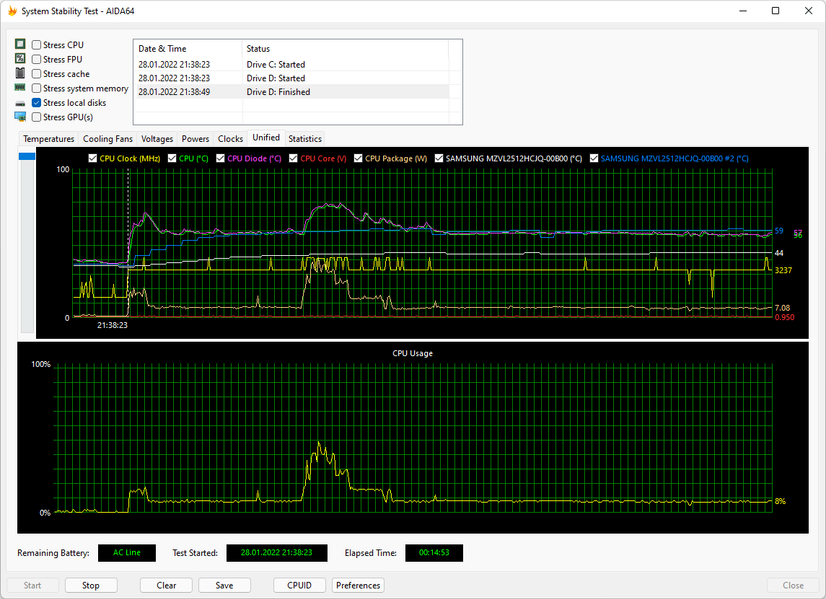The width and height of the screenshot is (826, 599).
Task: Open the Preferences dialog
Action: pos(358,586)
